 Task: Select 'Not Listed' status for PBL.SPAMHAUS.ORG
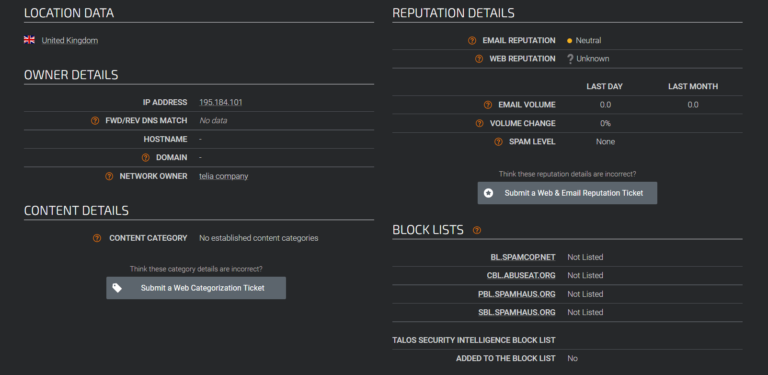tap(585, 294)
